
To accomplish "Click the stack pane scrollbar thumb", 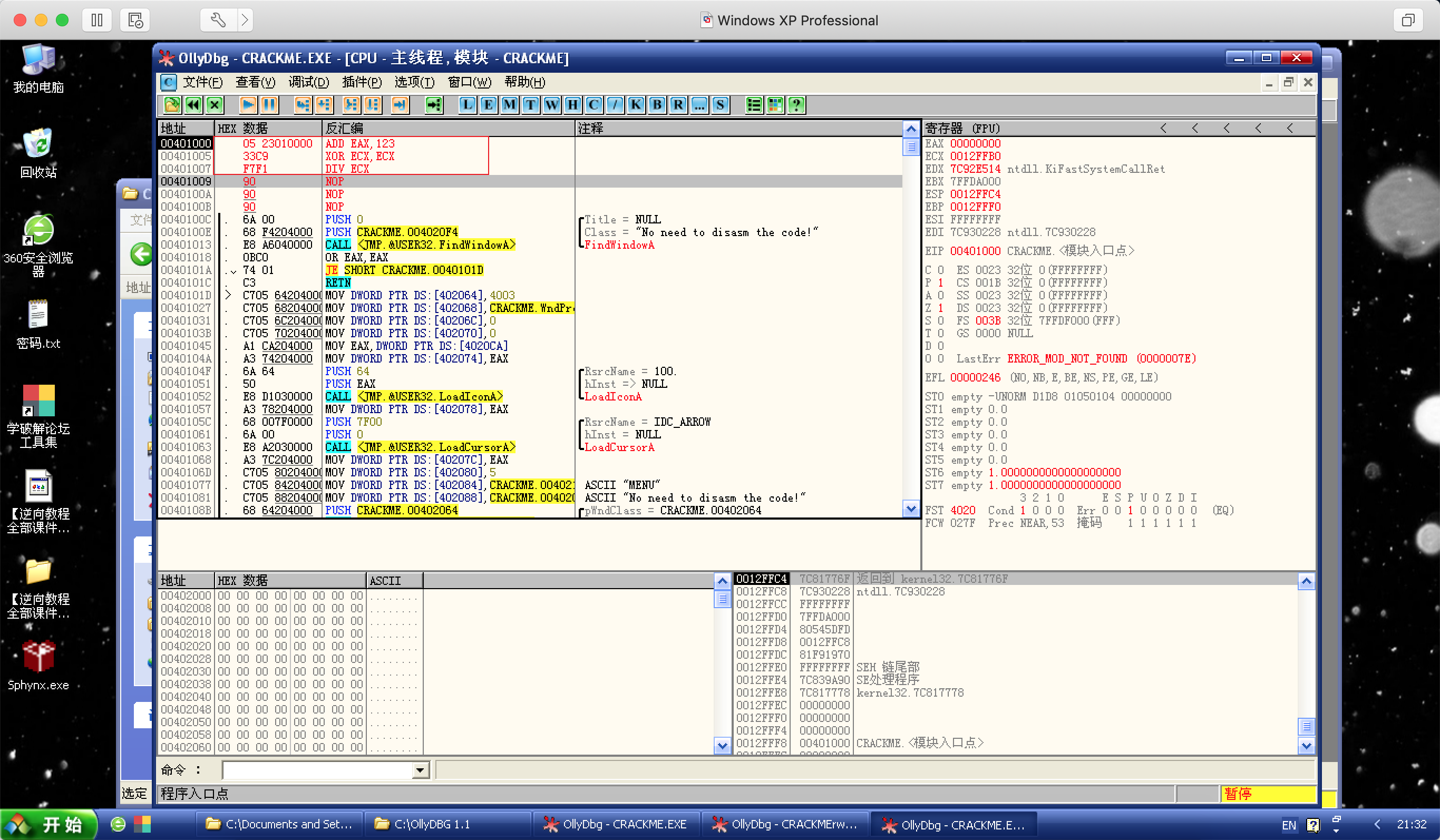I will (1306, 726).
